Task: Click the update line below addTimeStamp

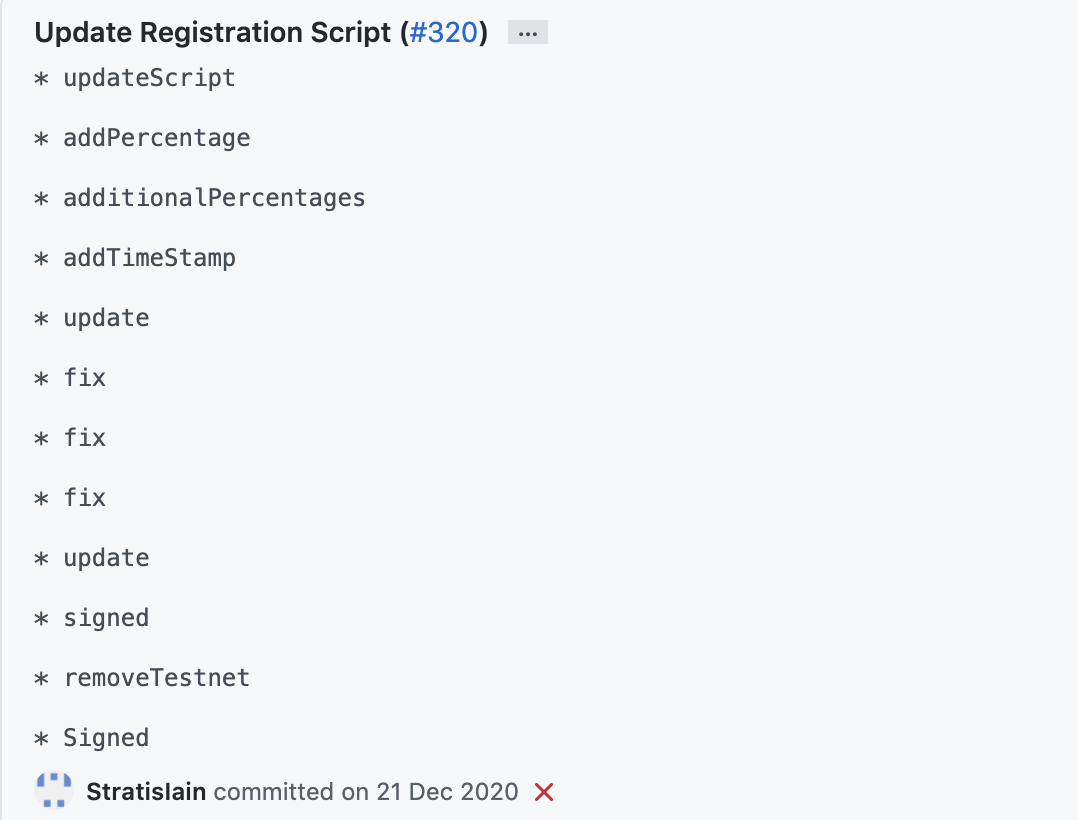Action: [106, 318]
